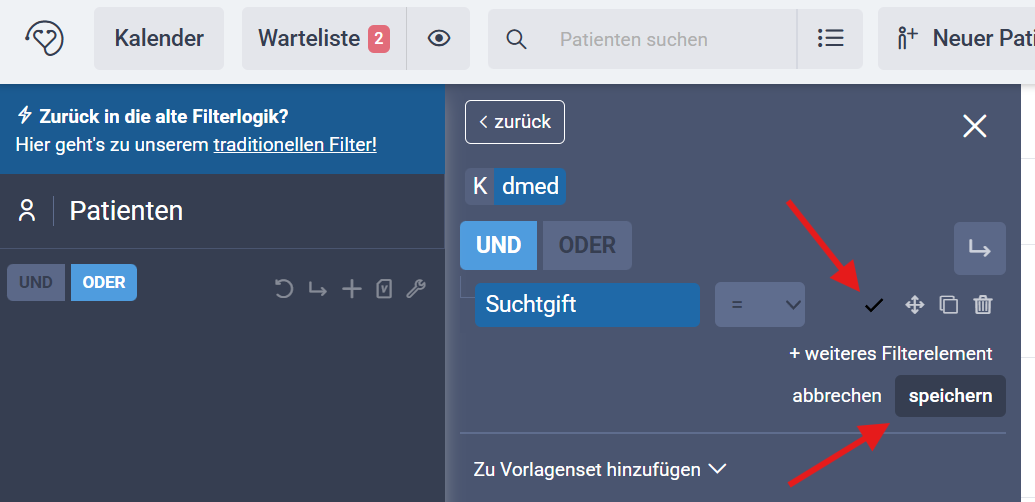Follow the "traditionellen Filter!" link
Screen dimensions: 1035x502
tap(295, 145)
